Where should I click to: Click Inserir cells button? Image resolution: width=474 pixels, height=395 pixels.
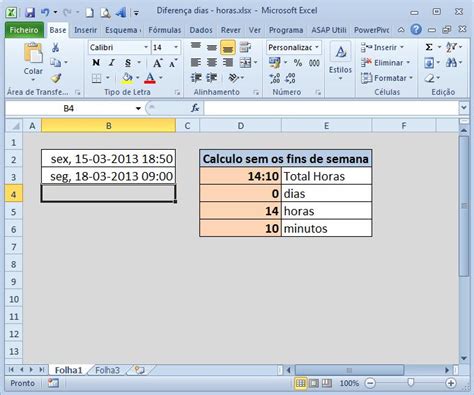[383, 47]
